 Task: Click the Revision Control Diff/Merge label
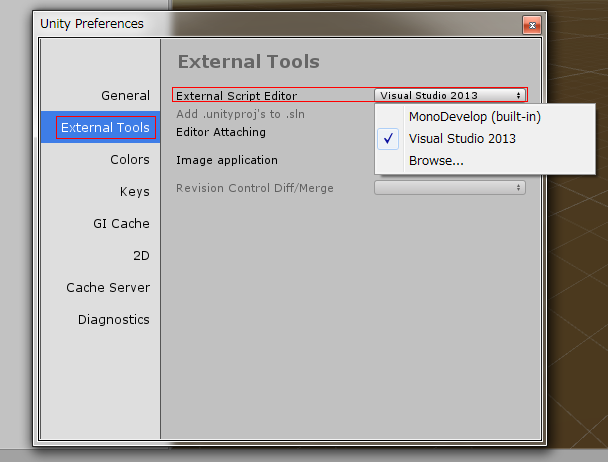click(x=255, y=188)
